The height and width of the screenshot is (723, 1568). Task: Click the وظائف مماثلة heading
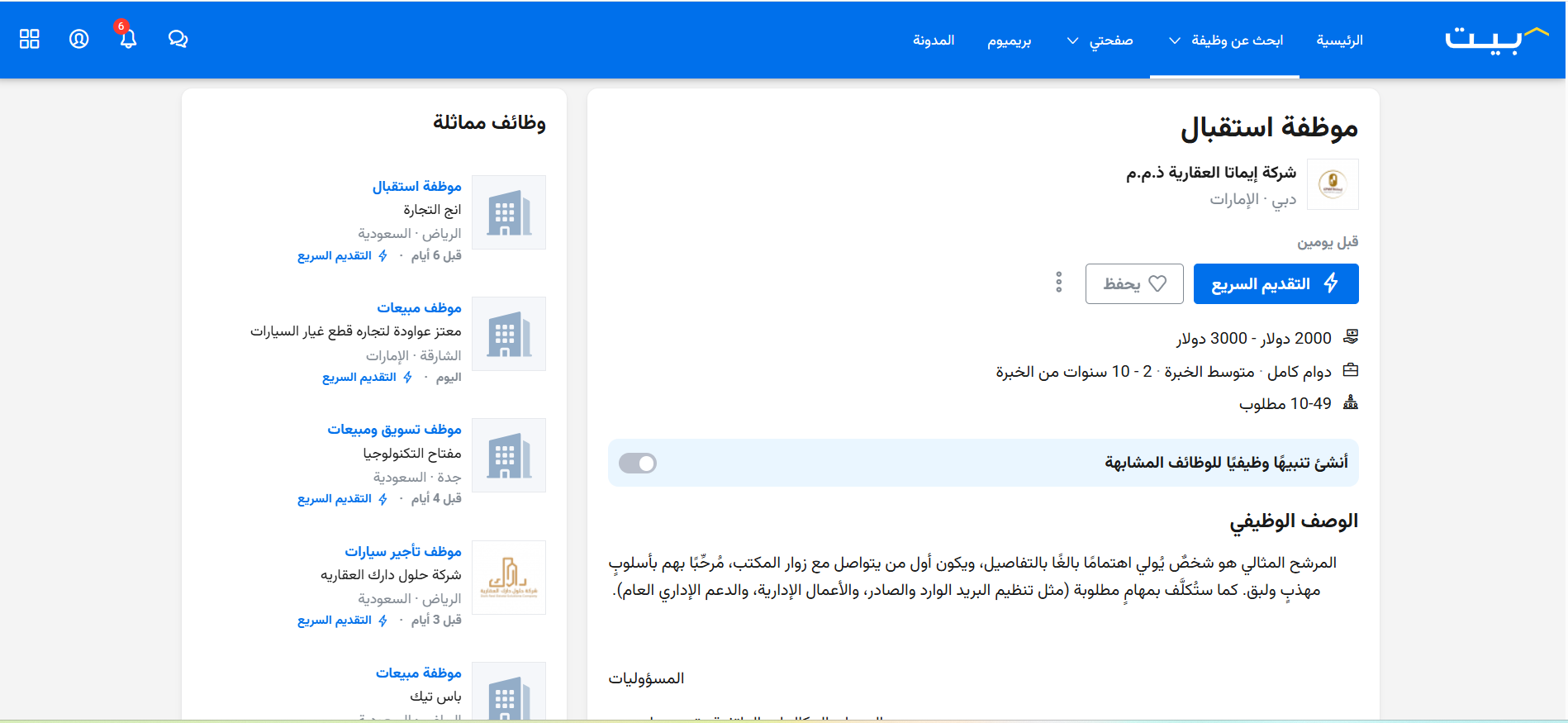point(489,122)
